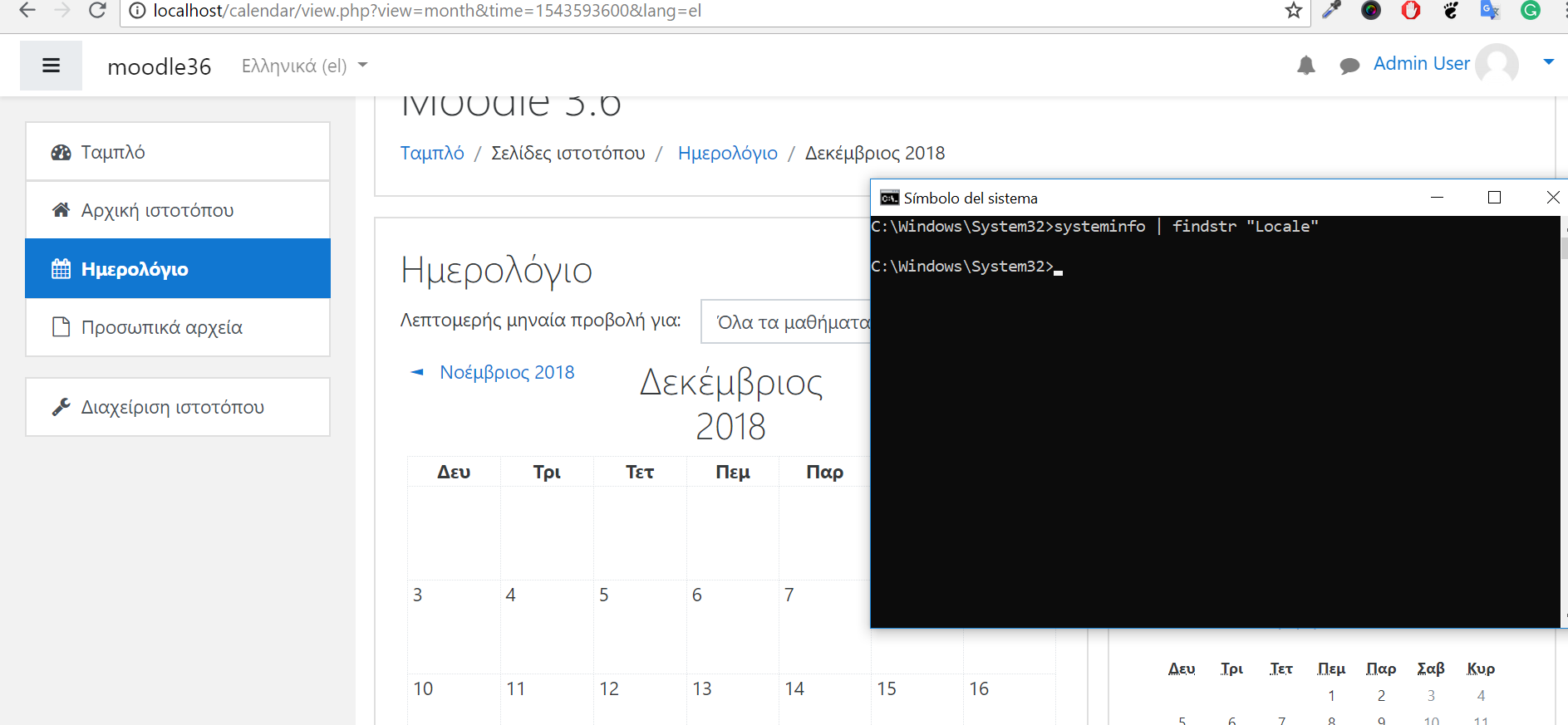Viewport: 1568px width, 725px height.
Task: Click day 7 in the month calendar
Action: (x=789, y=595)
